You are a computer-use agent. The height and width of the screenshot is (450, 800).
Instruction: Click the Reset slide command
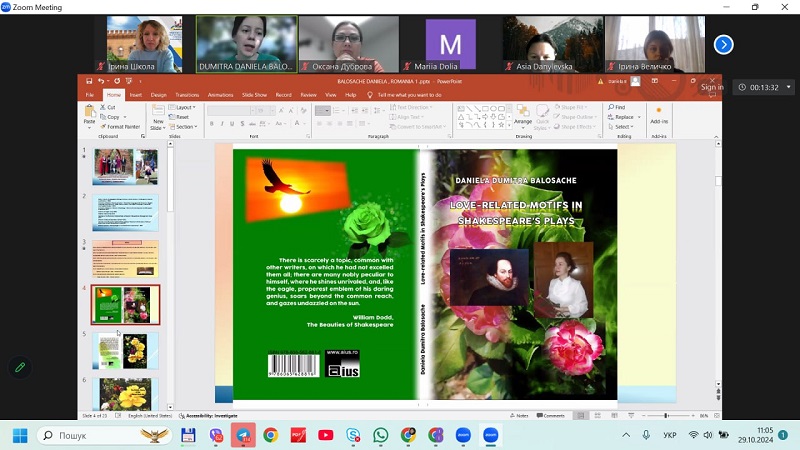(x=179, y=117)
